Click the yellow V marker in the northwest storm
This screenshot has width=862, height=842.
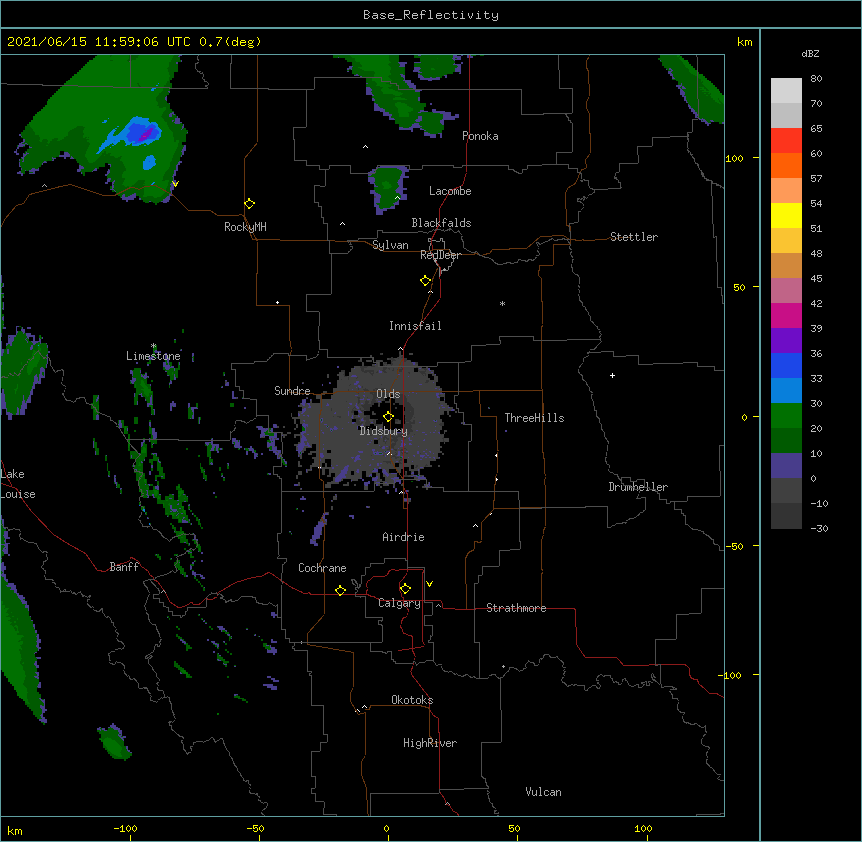[x=175, y=184]
